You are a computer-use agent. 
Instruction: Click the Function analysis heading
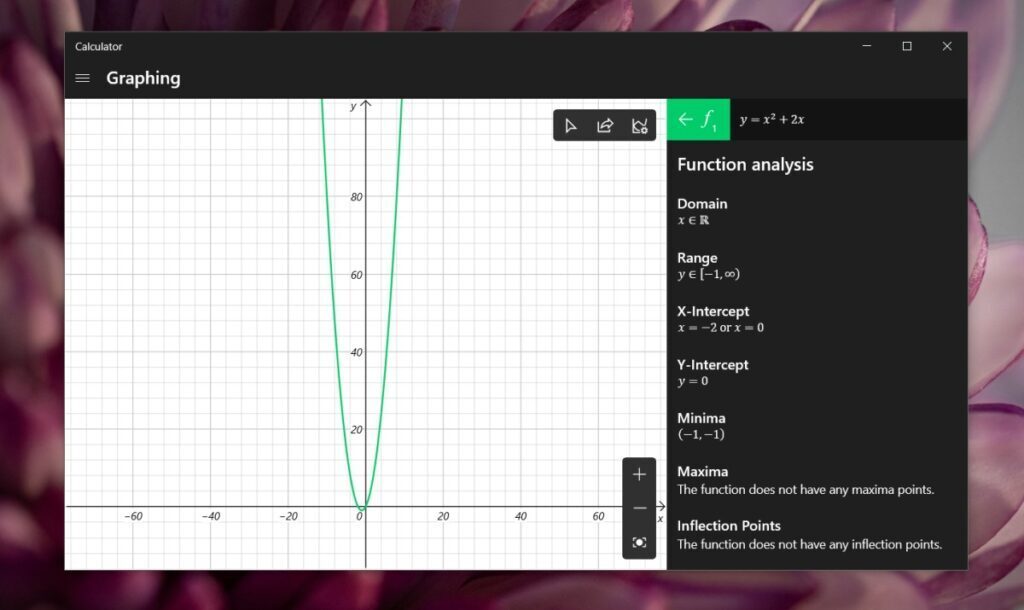[745, 164]
